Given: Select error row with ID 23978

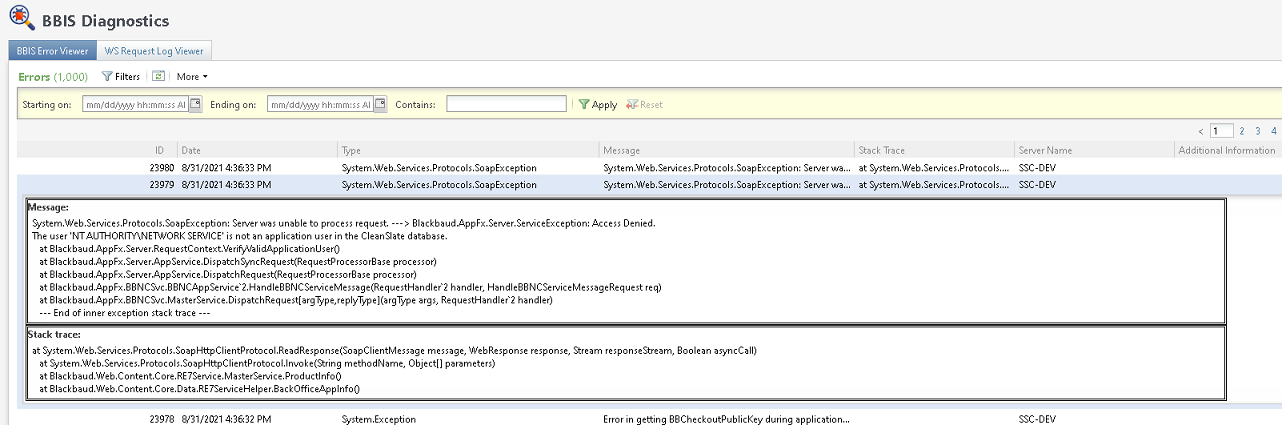Looking at the screenshot, I should (649, 419).
